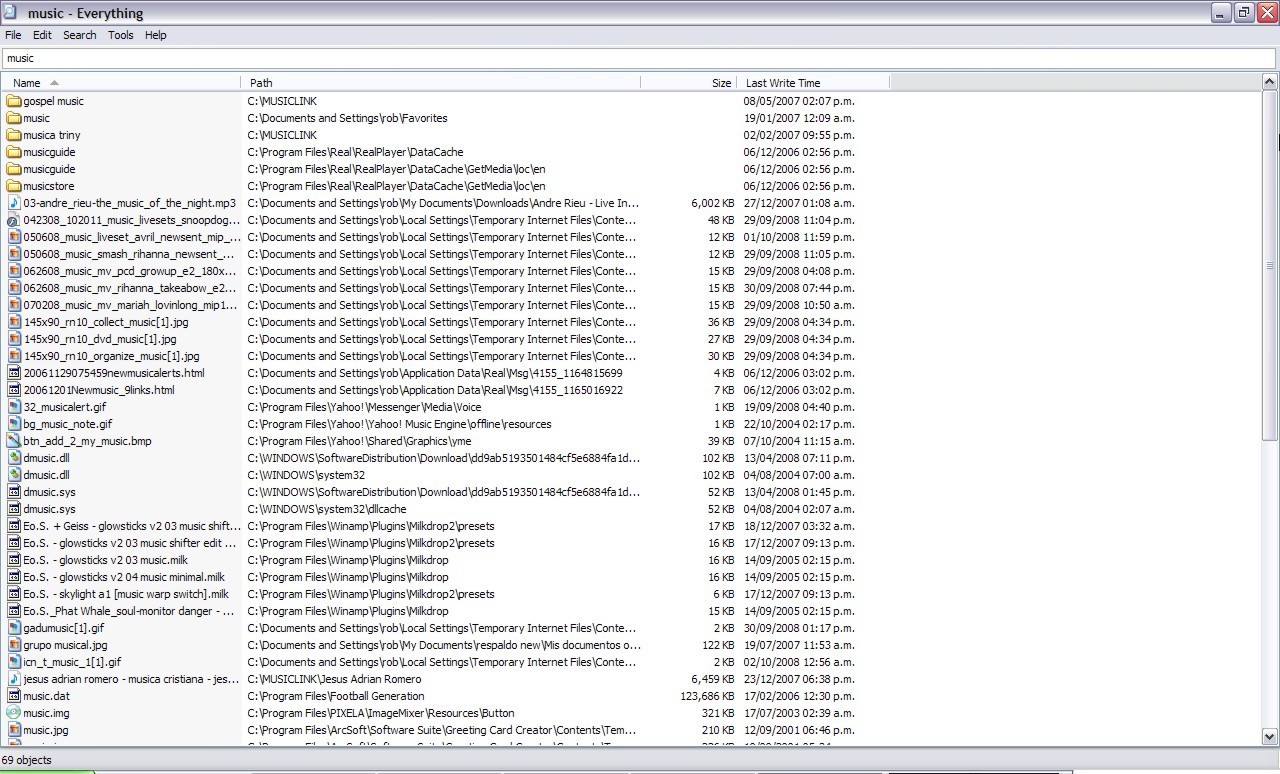Click the music.img disc icon
The height and width of the screenshot is (774, 1280).
[14, 713]
